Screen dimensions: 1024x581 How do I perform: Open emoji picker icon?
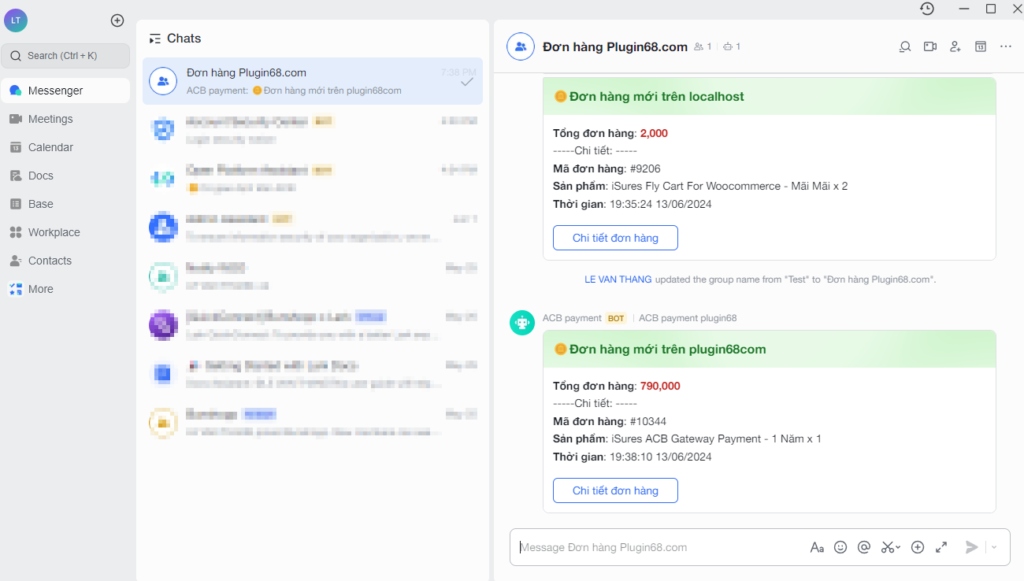pyautogui.click(x=840, y=547)
